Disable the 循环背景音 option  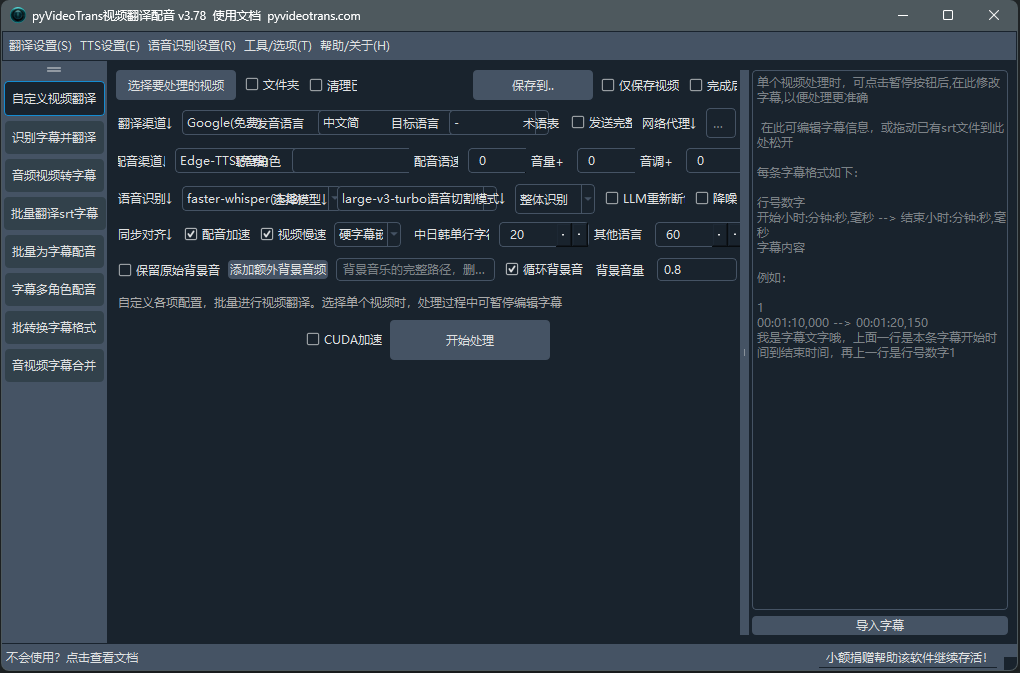[510, 269]
